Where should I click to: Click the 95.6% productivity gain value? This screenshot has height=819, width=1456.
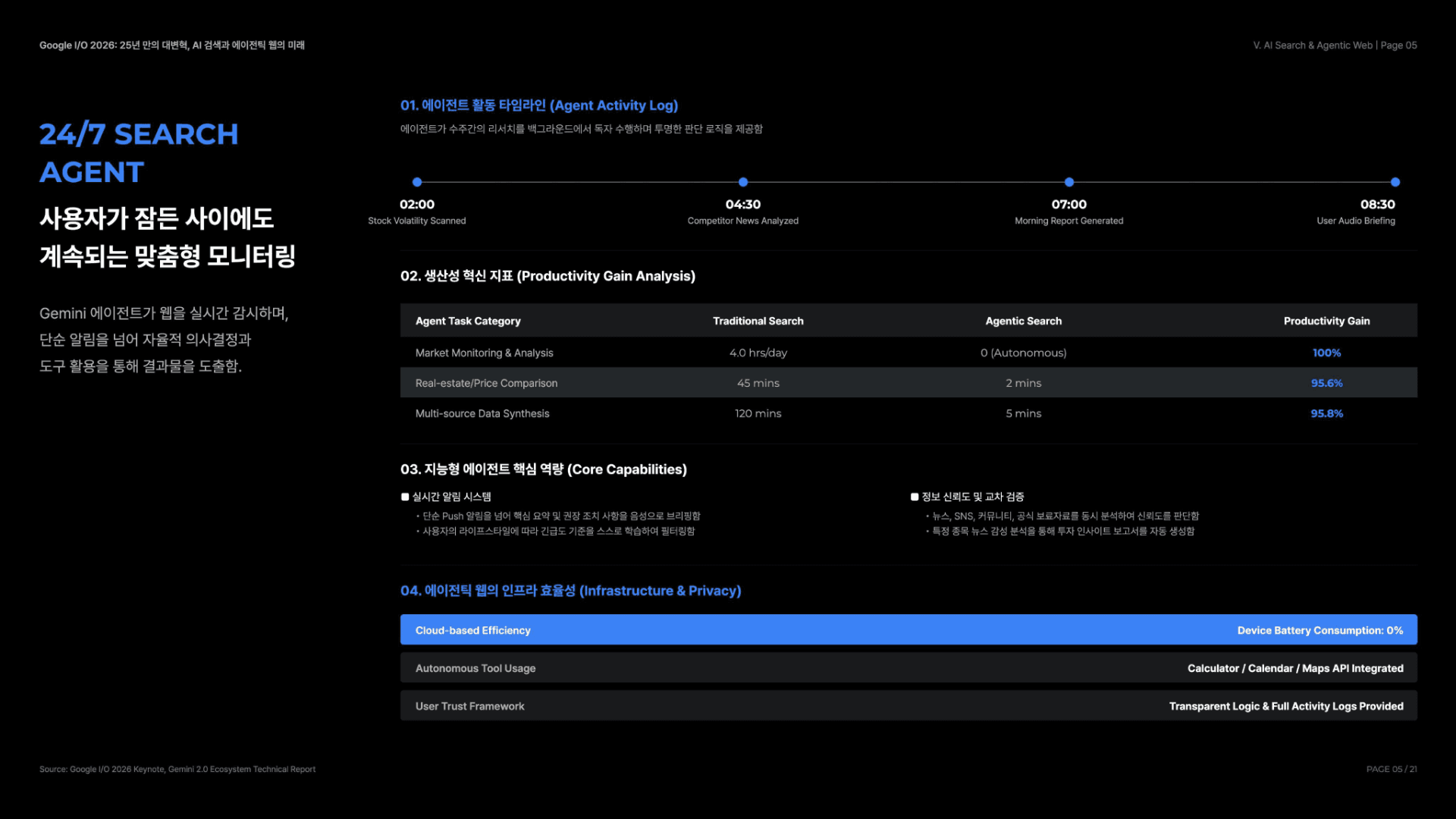click(x=1327, y=383)
